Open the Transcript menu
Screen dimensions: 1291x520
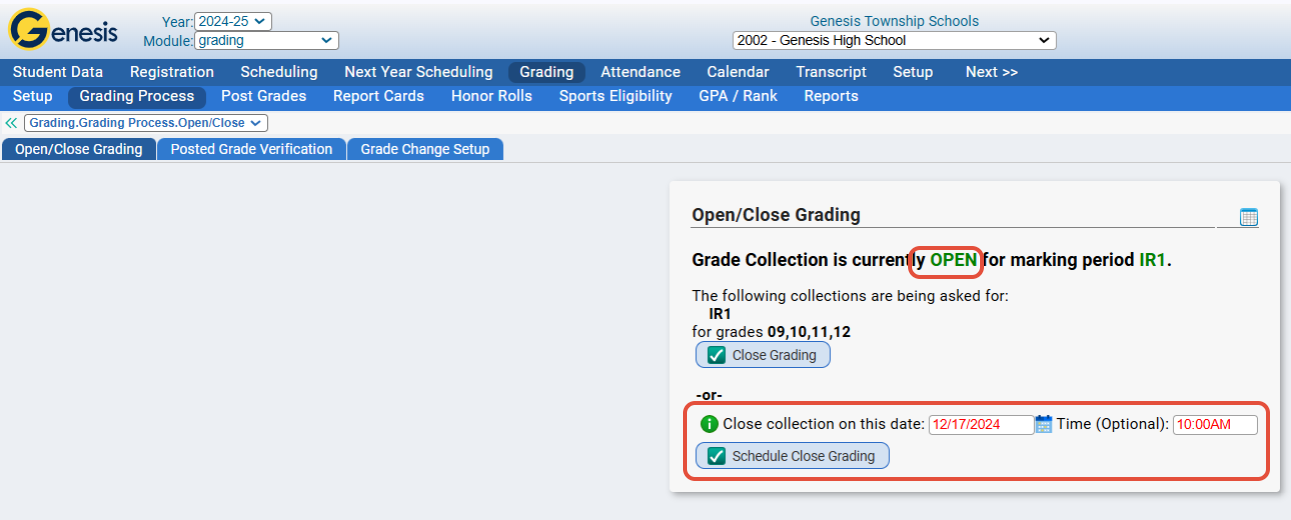coord(831,72)
